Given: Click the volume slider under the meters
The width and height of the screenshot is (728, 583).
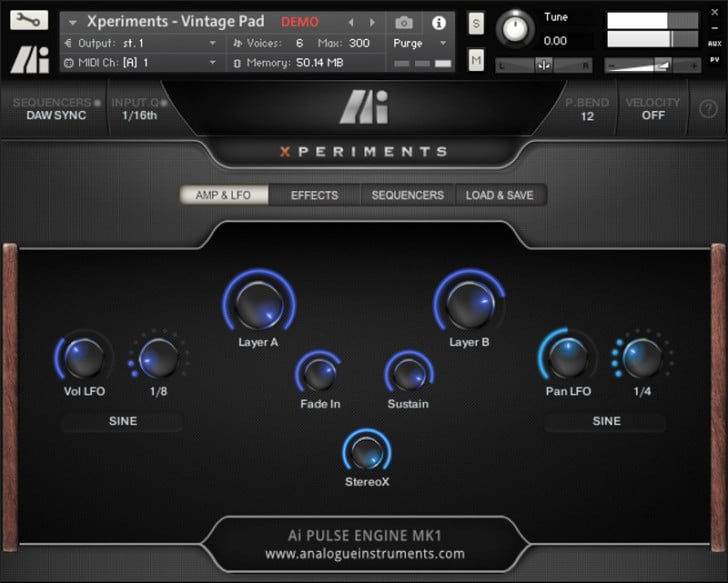Looking at the screenshot, I should 652,66.
